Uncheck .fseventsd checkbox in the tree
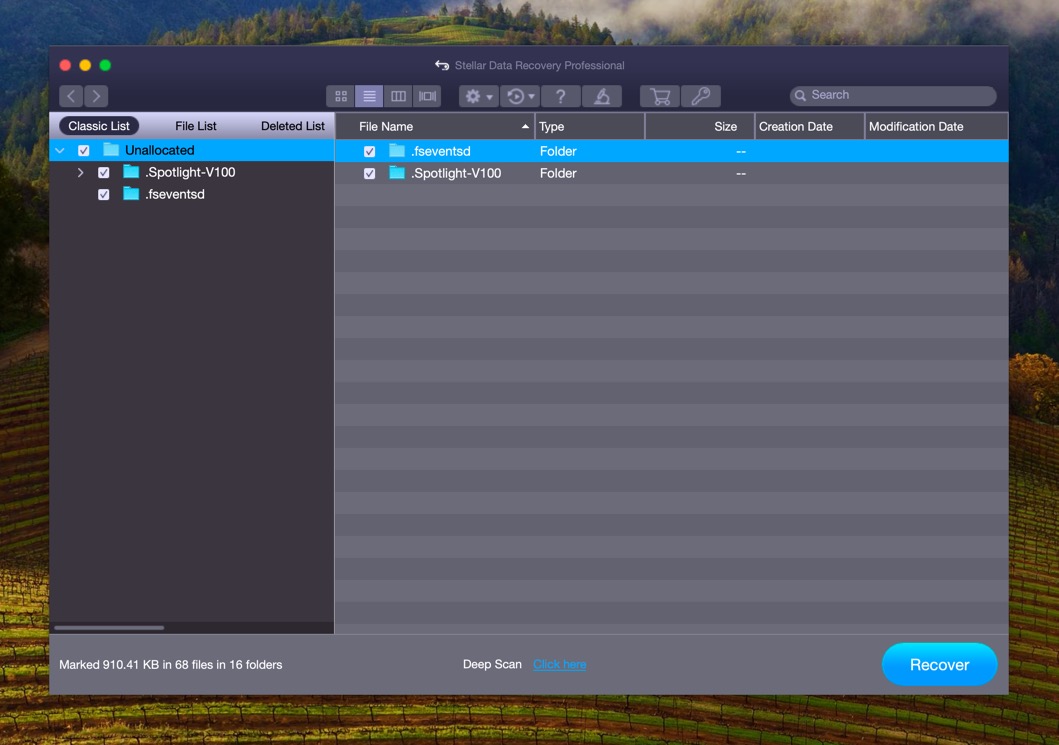The image size is (1059, 745). (x=103, y=195)
